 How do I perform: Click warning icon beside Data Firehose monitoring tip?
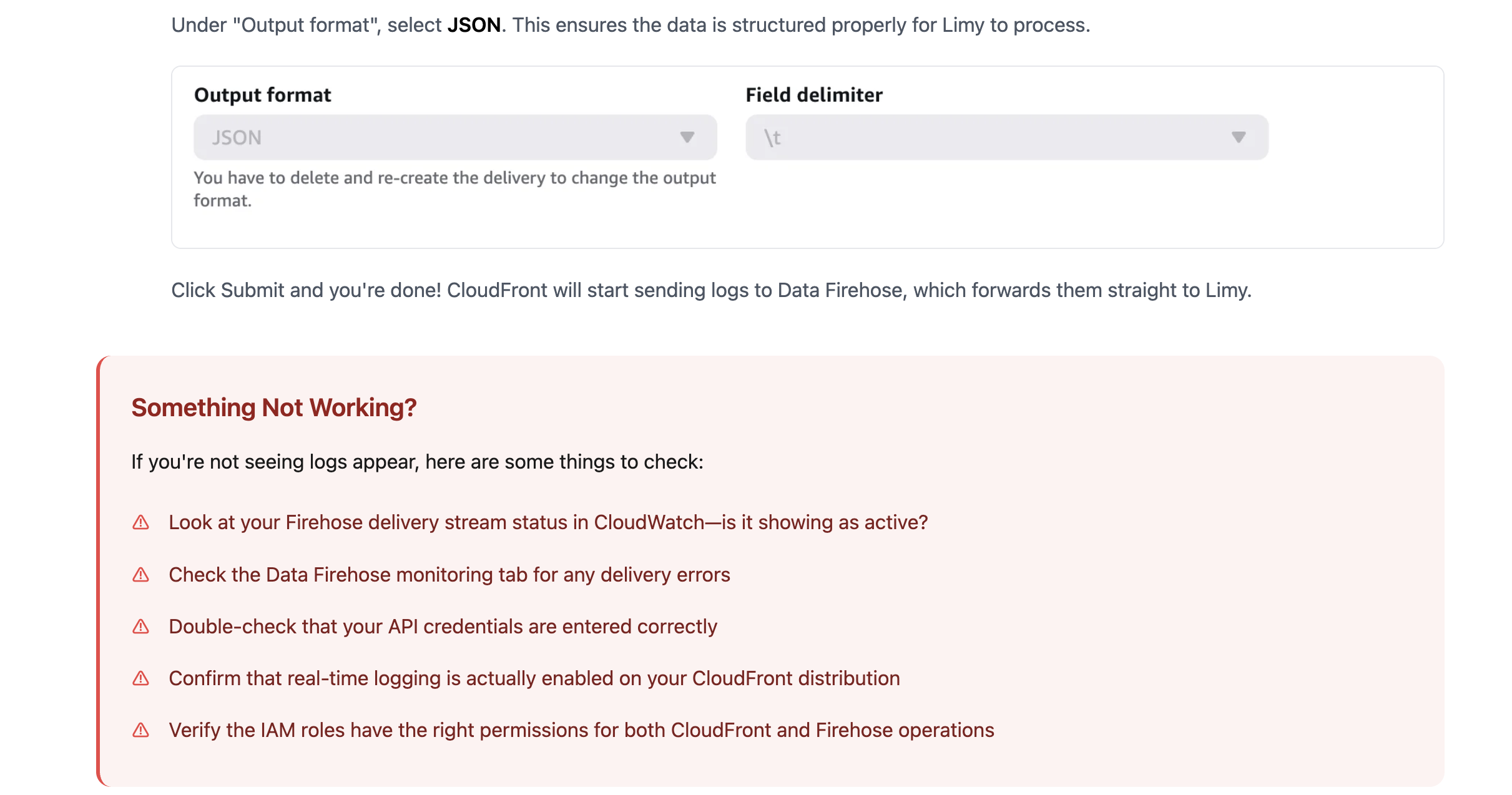[141, 575]
